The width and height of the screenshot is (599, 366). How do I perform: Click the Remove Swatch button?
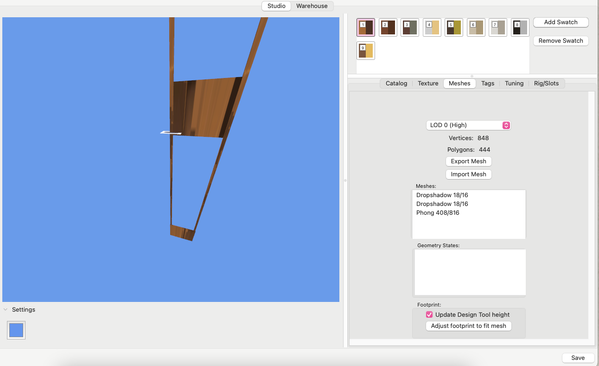point(561,40)
